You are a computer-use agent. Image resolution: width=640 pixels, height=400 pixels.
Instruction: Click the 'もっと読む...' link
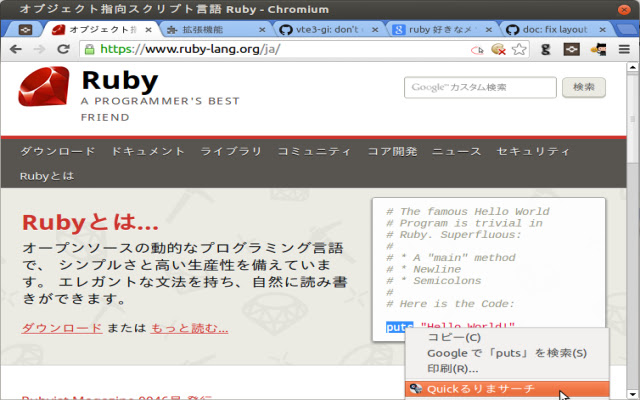click(189, 328)
